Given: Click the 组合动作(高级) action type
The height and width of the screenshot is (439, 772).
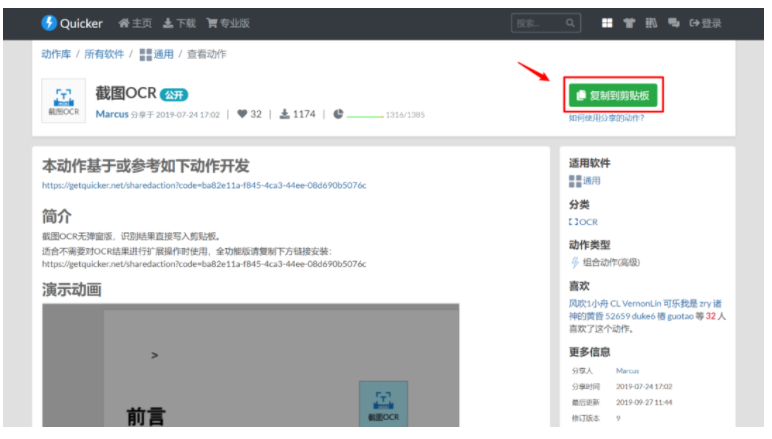Looking at the screenshot, I should coord(605,262).
